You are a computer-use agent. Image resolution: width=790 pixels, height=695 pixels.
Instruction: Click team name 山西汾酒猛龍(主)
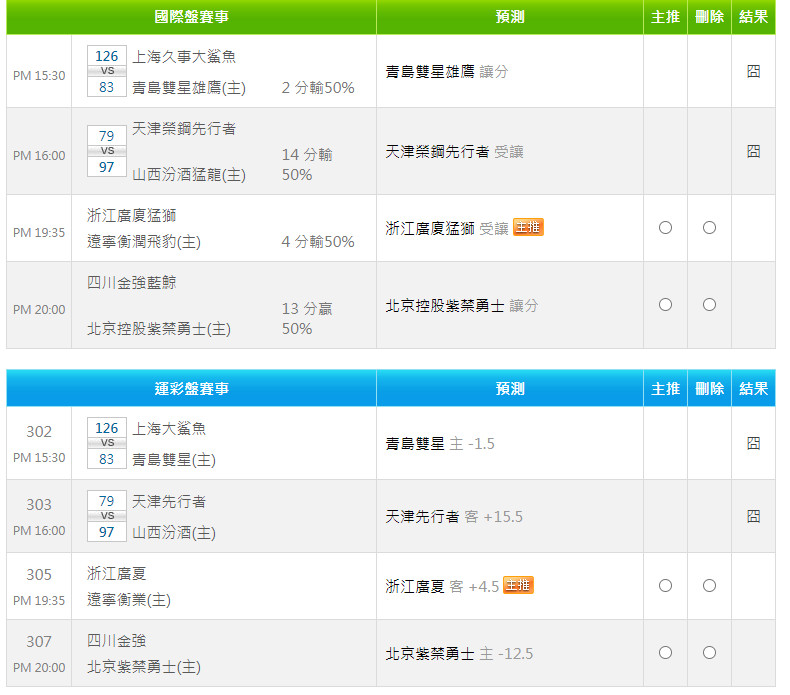pyautogui.click(x=189, y=175)
